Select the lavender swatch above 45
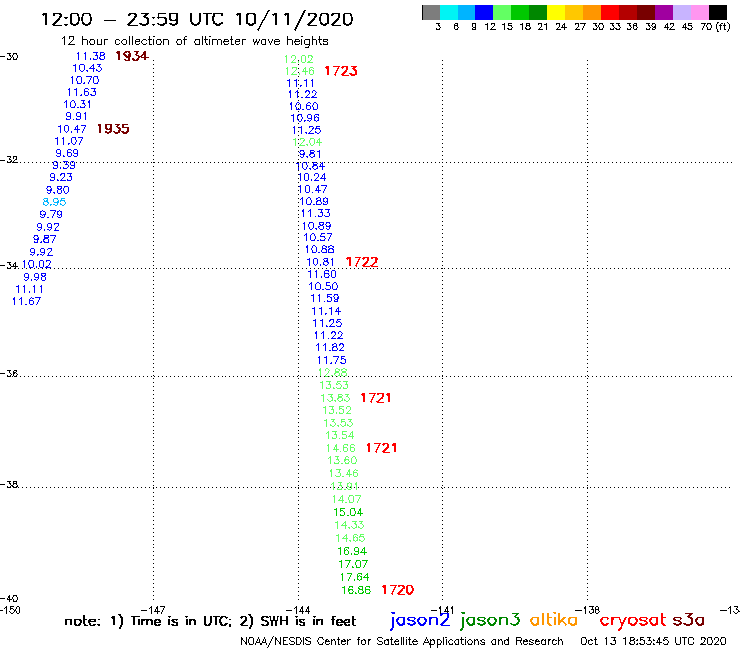Screen dimensions: 740x650 point(681,12)
